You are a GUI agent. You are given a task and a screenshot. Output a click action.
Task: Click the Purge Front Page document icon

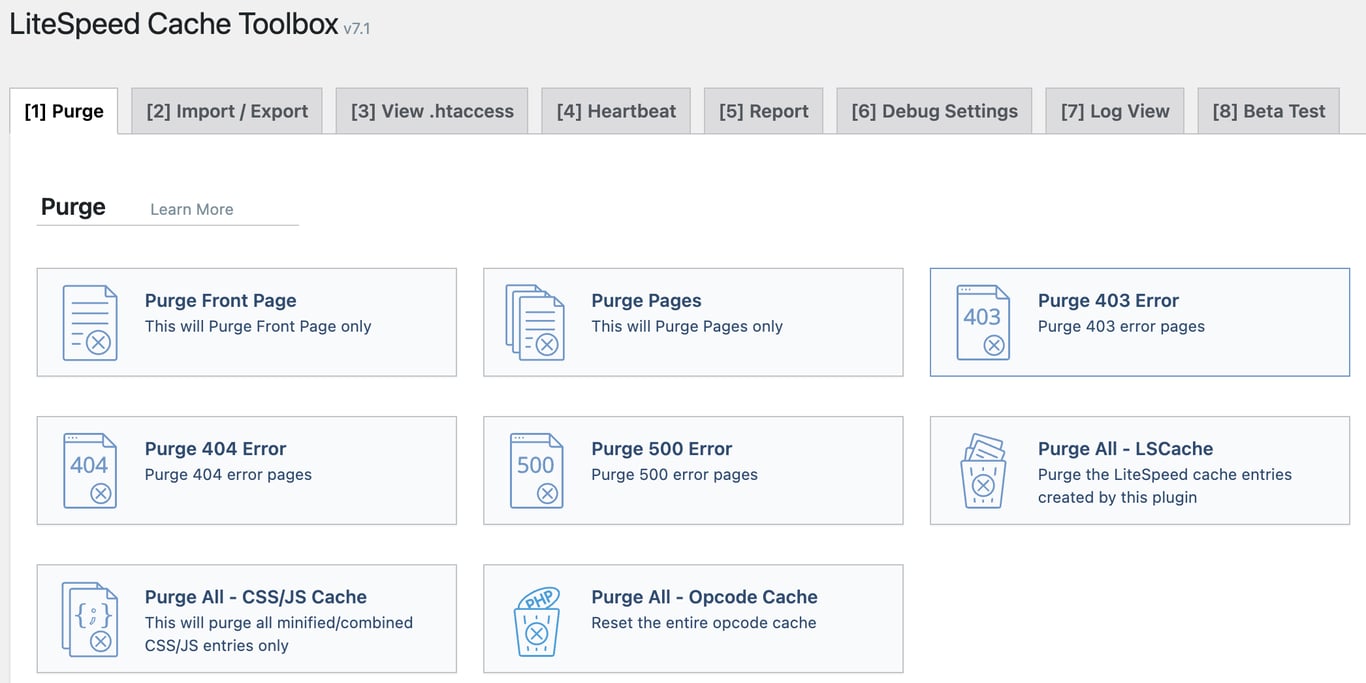tap(89, 320)
